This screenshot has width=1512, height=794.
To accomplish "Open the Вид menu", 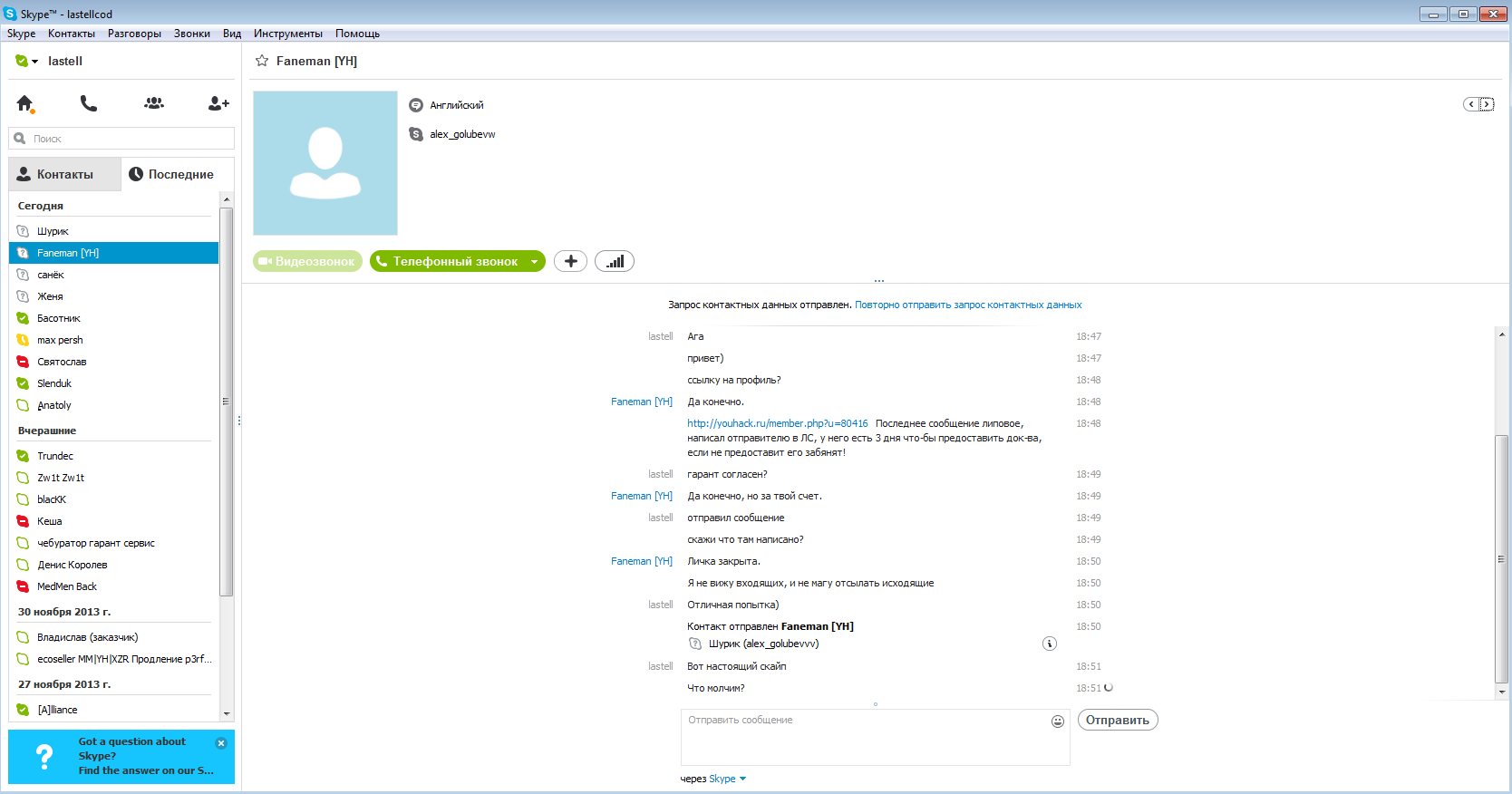I will click(232, 34).
